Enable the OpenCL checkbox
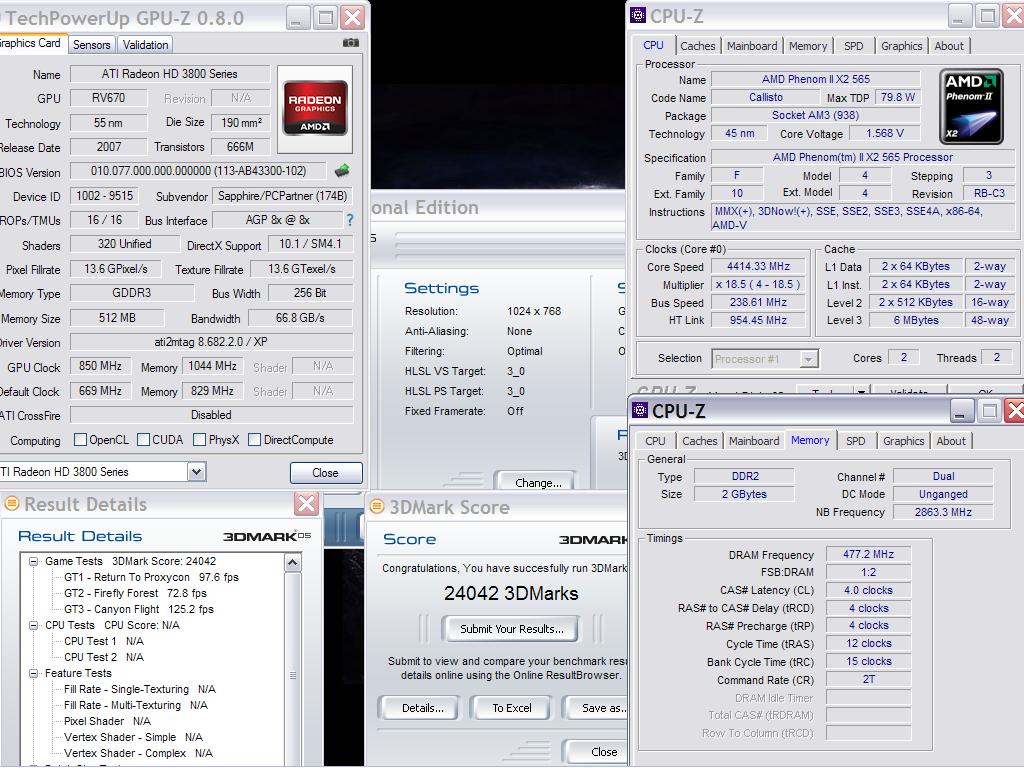 [80, 440]
